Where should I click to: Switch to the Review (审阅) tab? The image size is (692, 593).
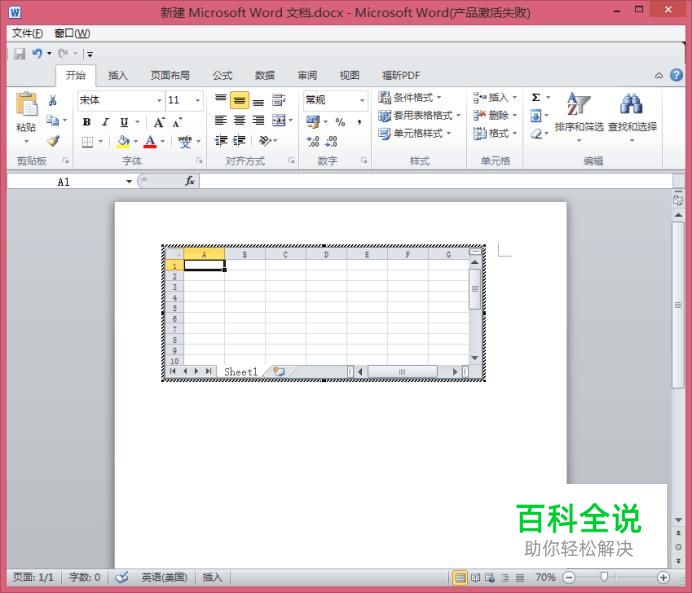point(307,75)
